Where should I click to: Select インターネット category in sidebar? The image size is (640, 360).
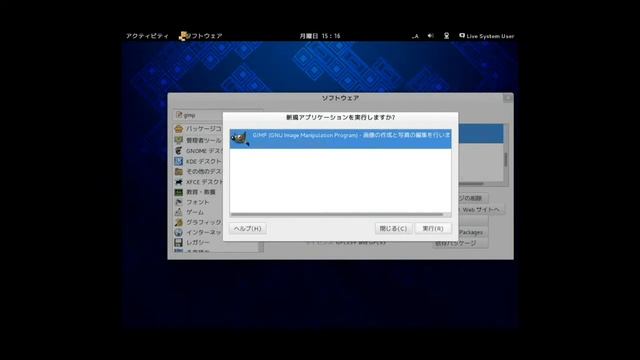tap(198, 232)
